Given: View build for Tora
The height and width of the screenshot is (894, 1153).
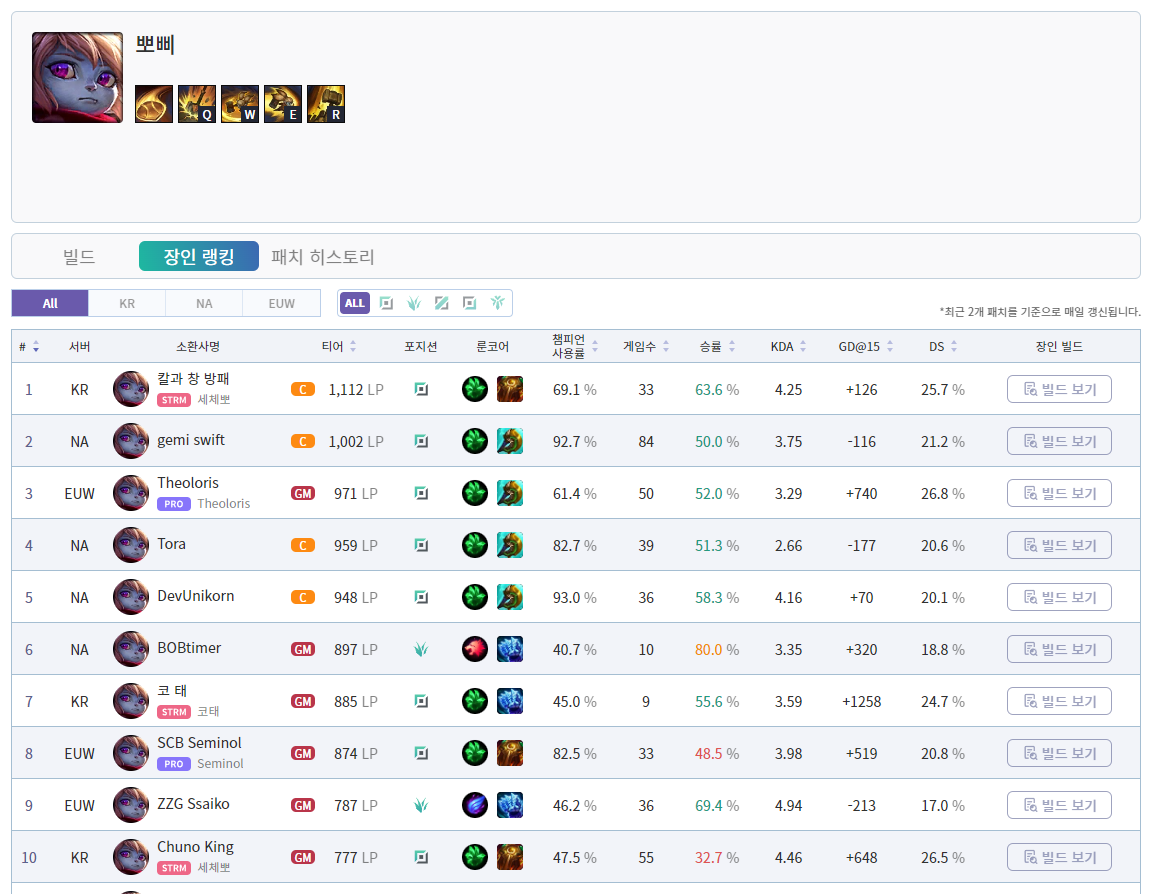Looking at the screenshot, I should [x=1059, y=545].
